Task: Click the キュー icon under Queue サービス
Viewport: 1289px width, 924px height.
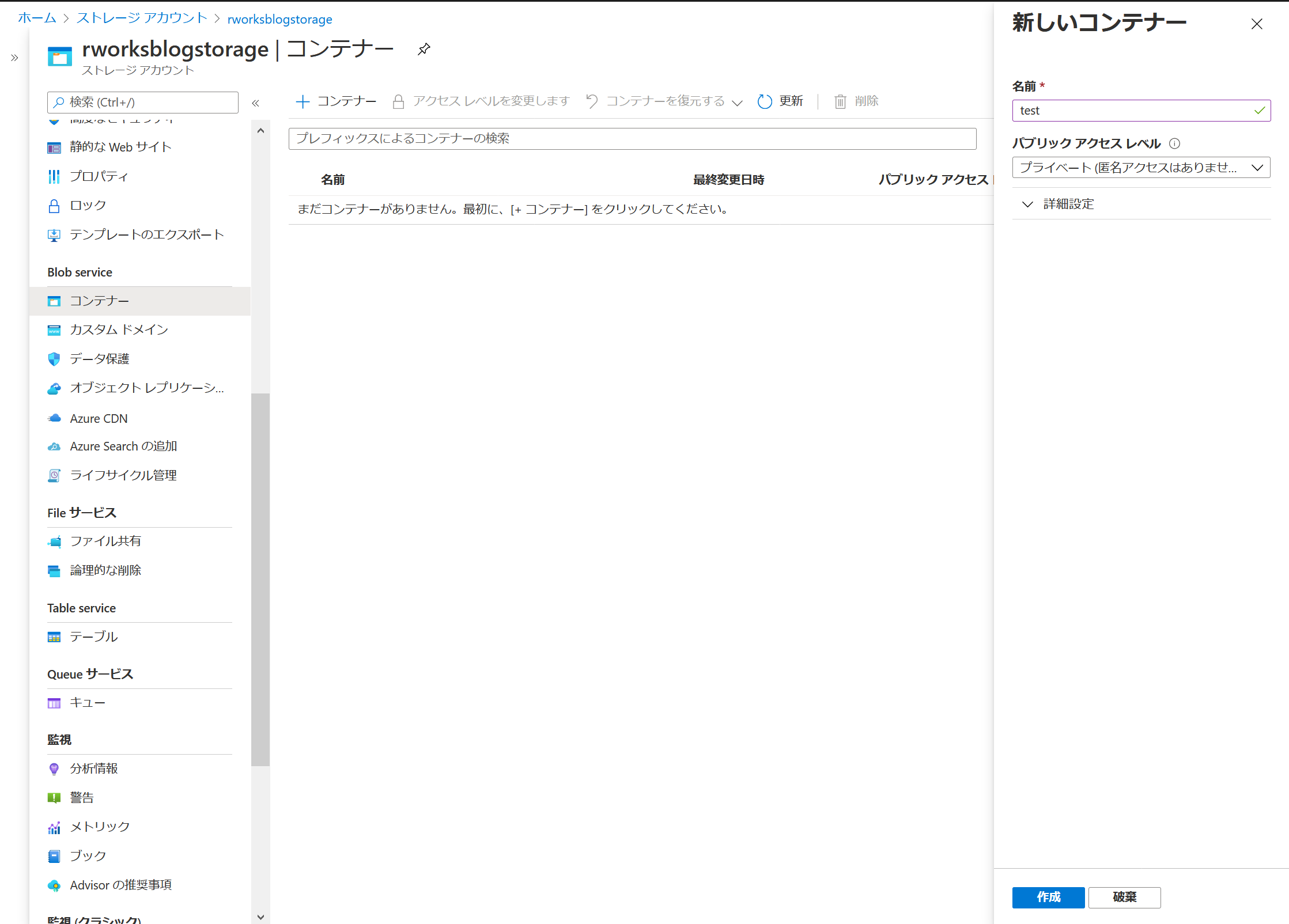Action: point(54,703)
